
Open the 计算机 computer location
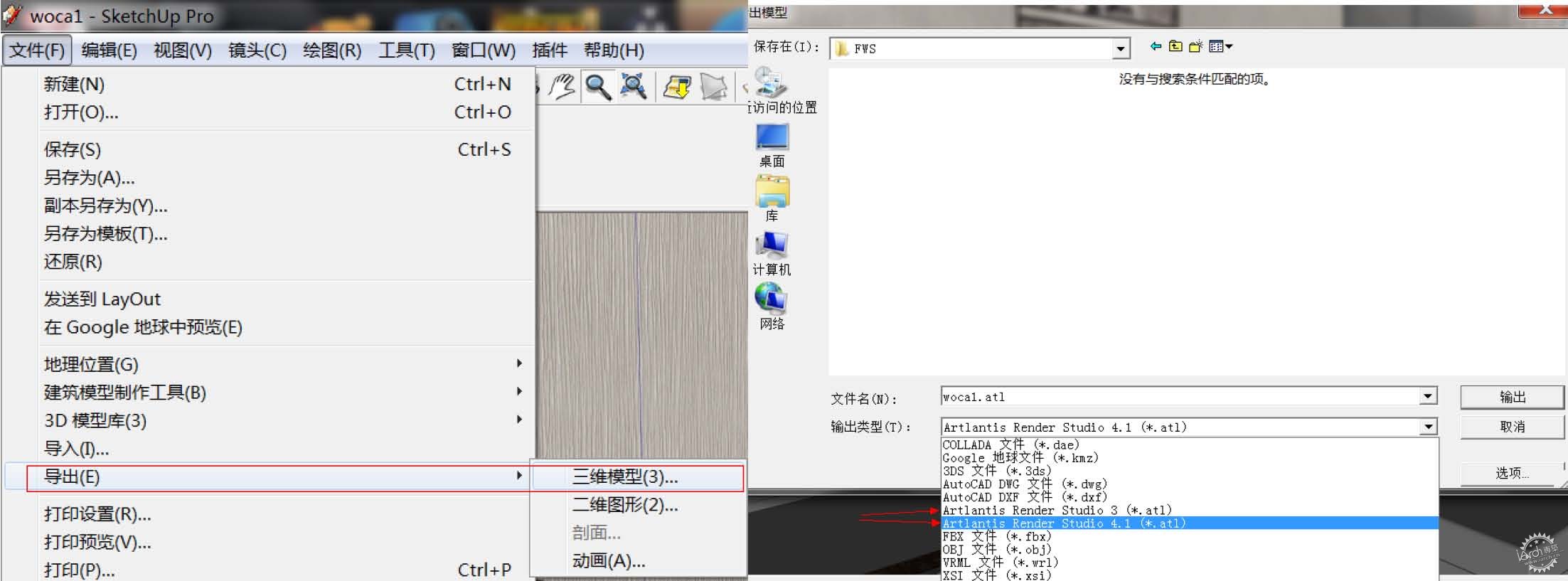tap(772, 254)
